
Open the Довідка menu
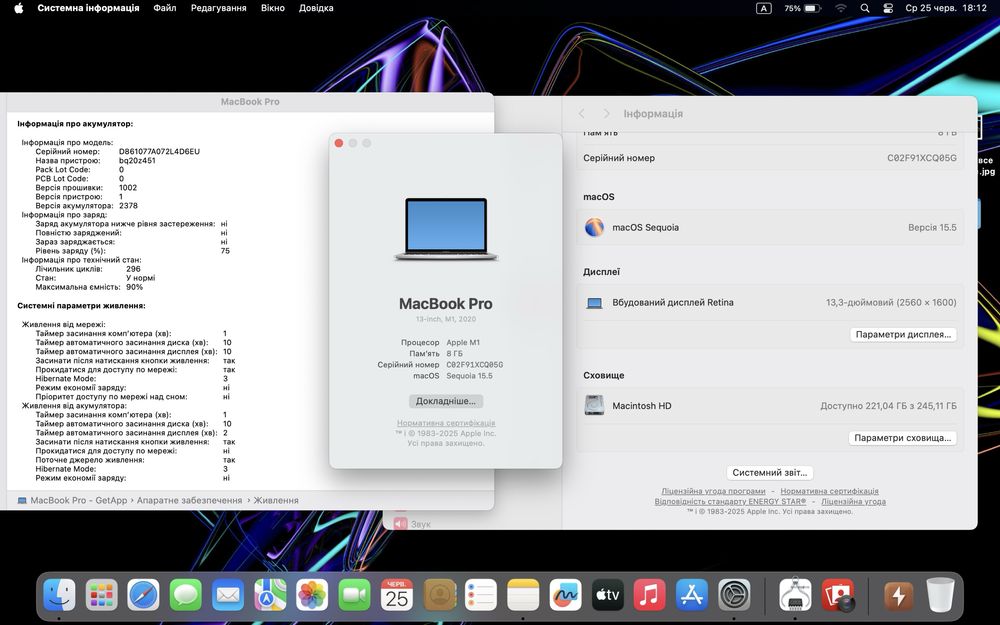[x=316, y=8]
